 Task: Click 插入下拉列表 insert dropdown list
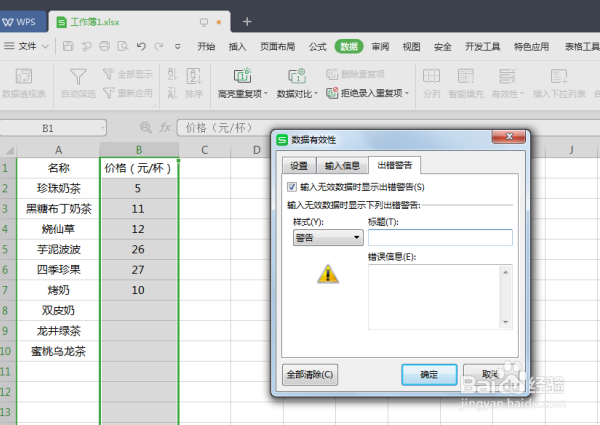(x=559, y=83)
